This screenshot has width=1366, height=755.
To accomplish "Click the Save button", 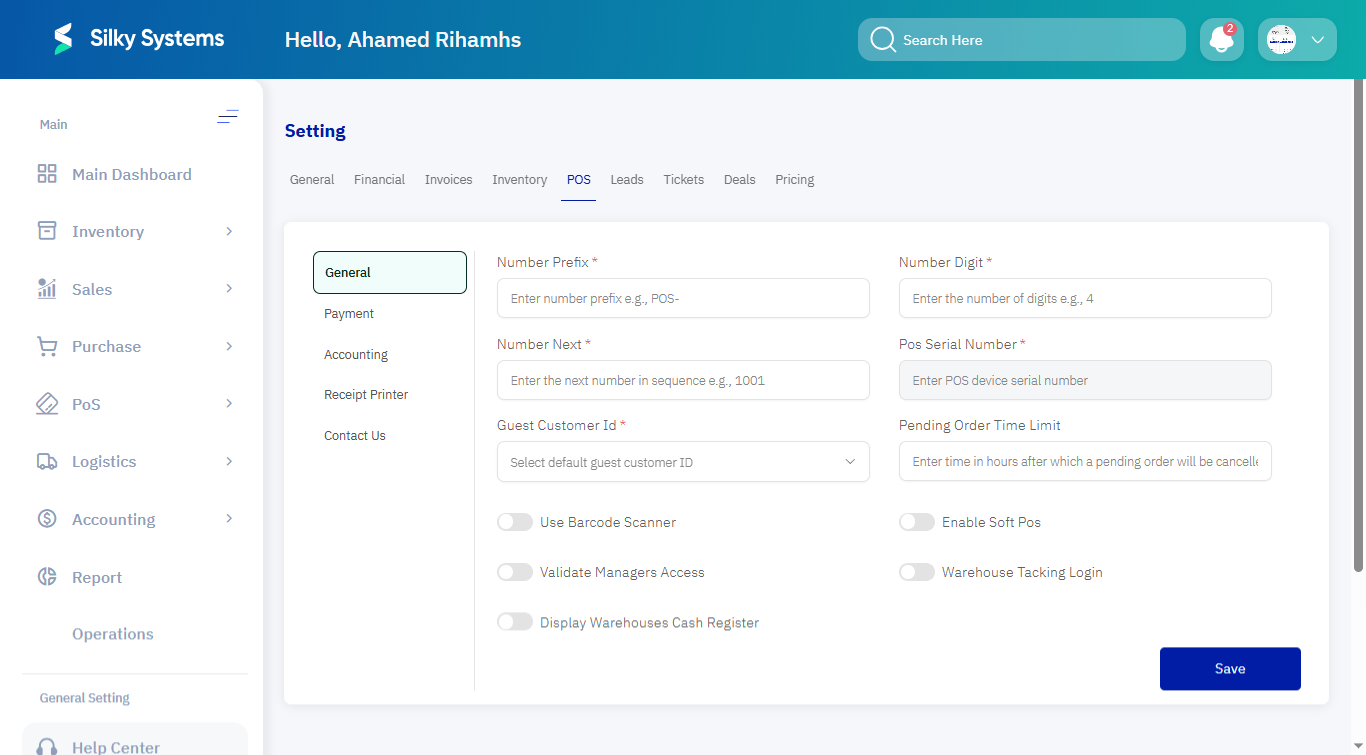I will coord(1230,668).
